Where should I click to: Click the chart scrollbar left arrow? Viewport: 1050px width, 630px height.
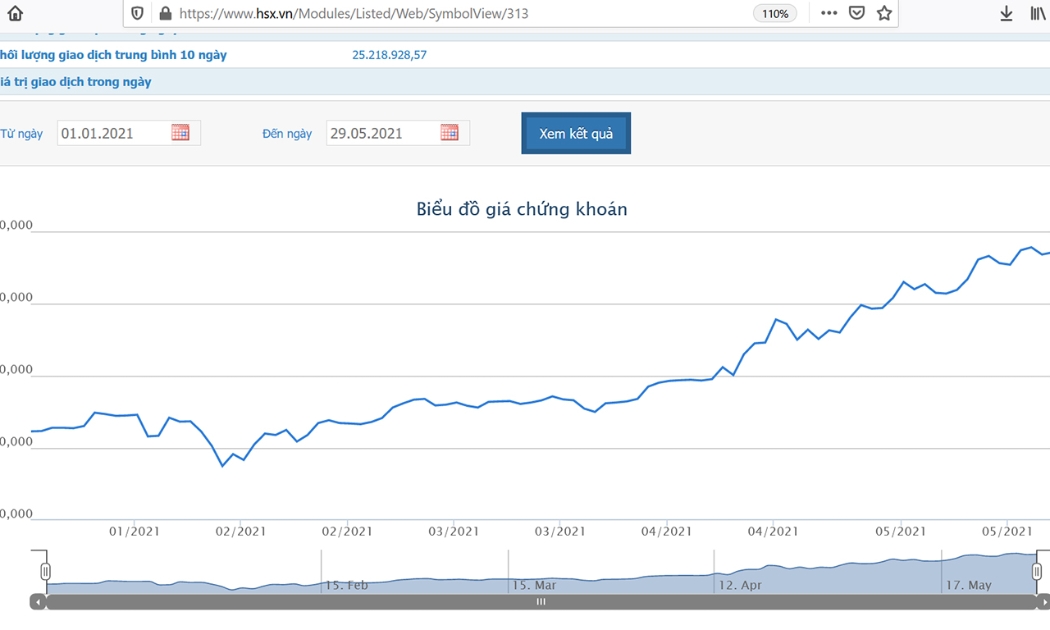click(38, 602)
